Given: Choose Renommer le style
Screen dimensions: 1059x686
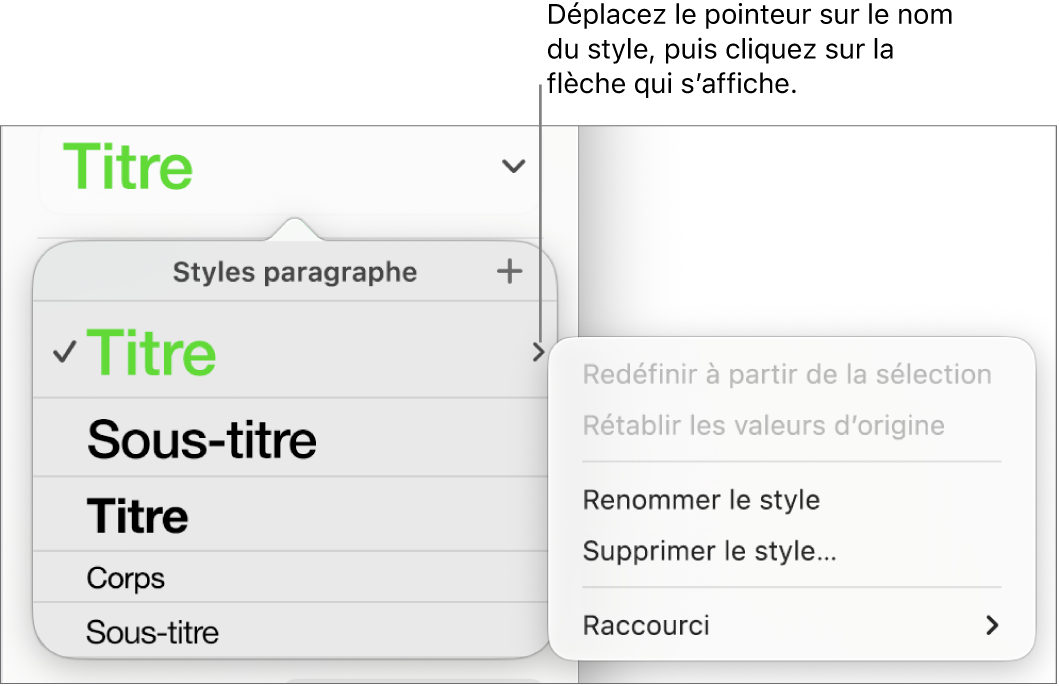Looking at the screenshot, I should (x=701, y=499).
